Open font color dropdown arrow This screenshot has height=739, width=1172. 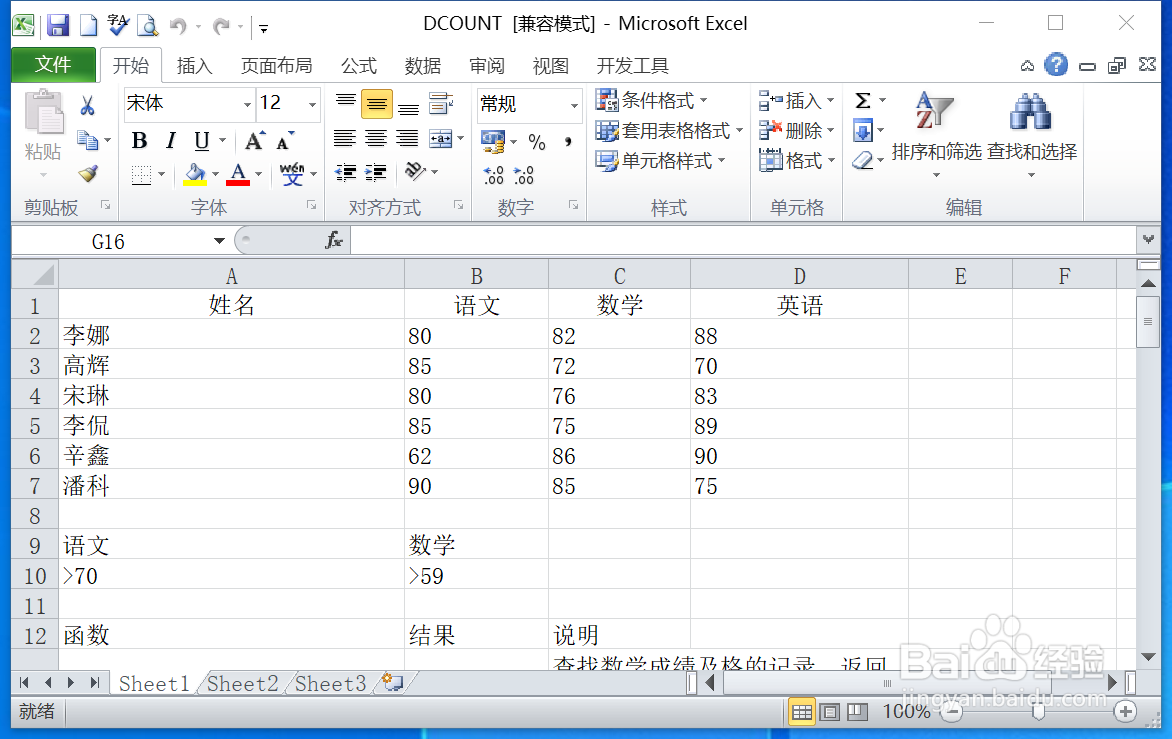(x=259, y=175)
